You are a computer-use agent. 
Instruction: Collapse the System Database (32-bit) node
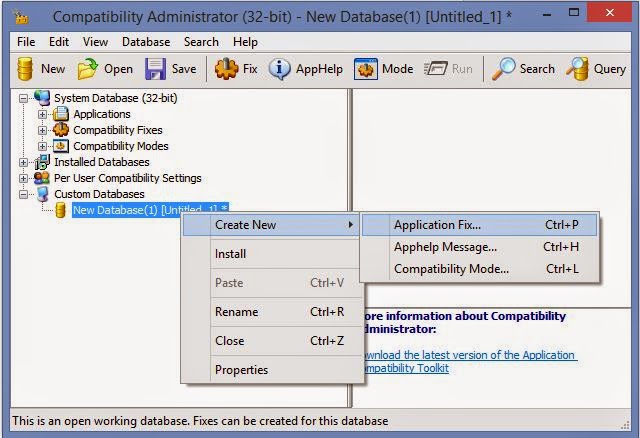(x=23, y=98)
